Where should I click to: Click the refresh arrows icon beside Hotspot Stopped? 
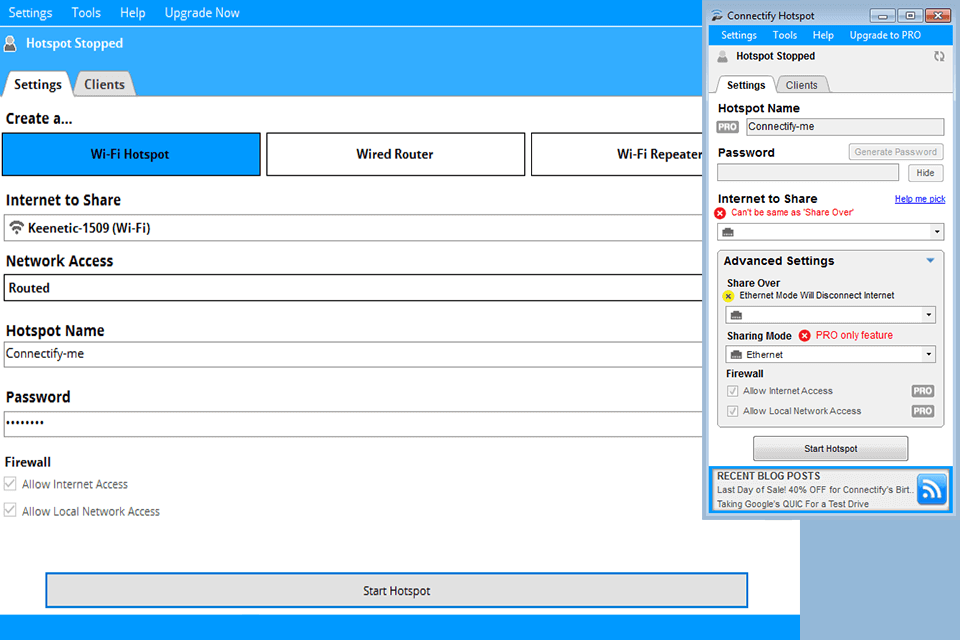[x=939, y=56]
